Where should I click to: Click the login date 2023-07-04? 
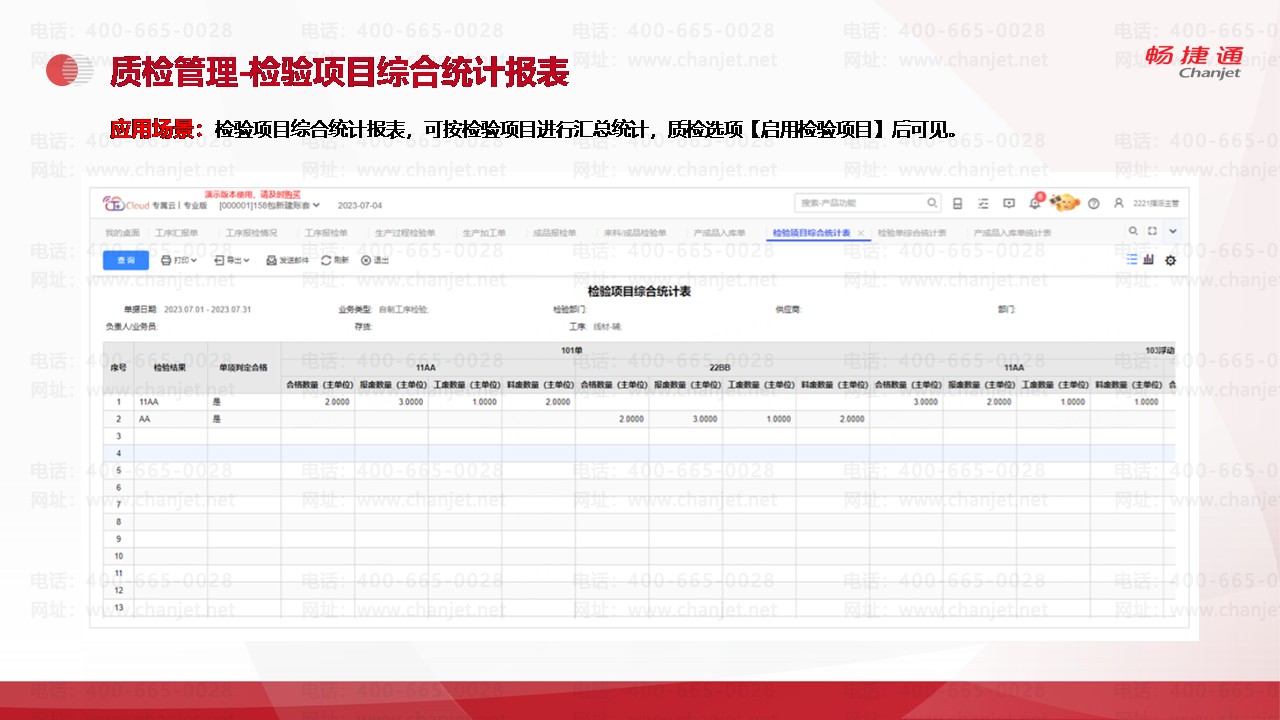coord(360,205)
